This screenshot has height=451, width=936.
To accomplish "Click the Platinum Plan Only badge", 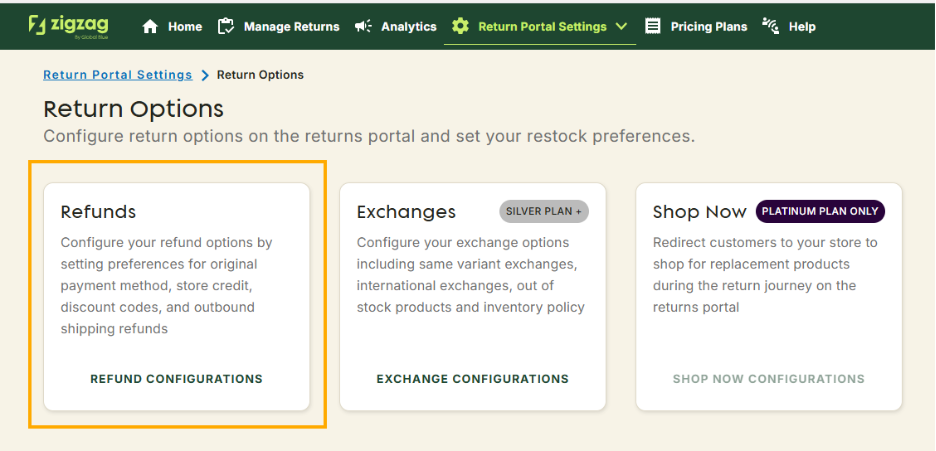I will (x=820, y=211).
